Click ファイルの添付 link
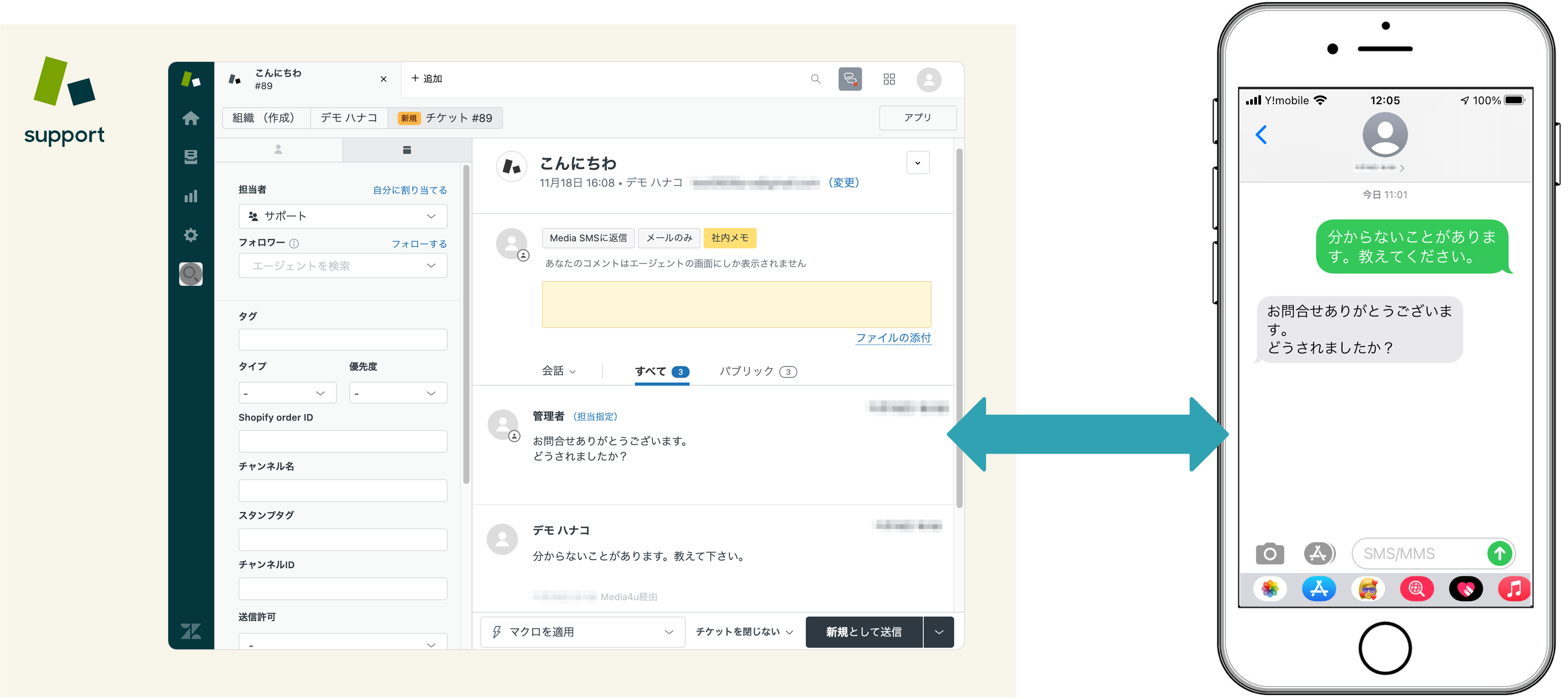 893,338
